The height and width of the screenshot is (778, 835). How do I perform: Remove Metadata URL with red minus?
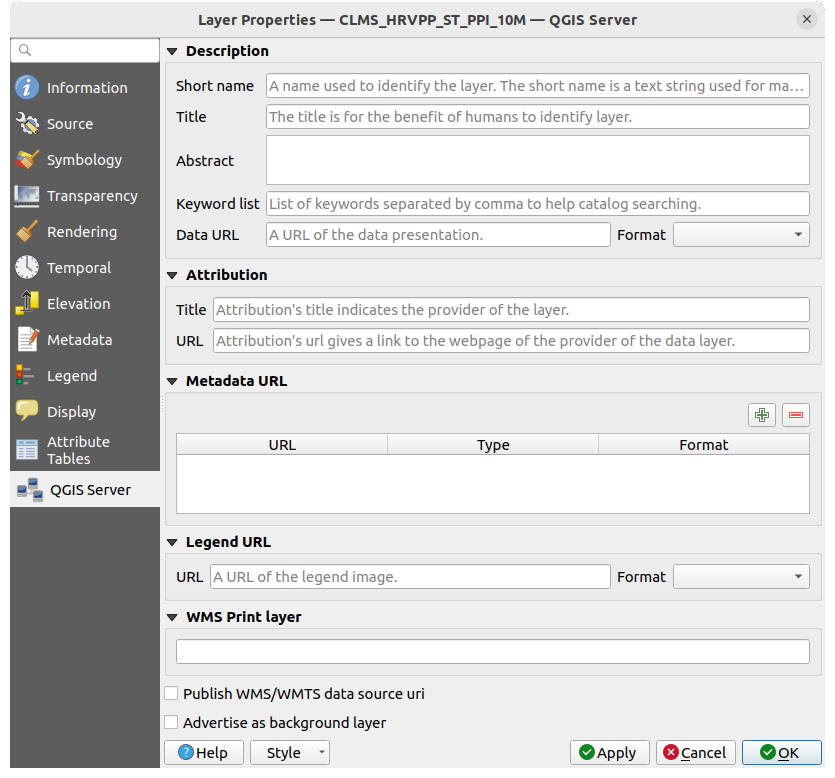click(x=796, y=415)
